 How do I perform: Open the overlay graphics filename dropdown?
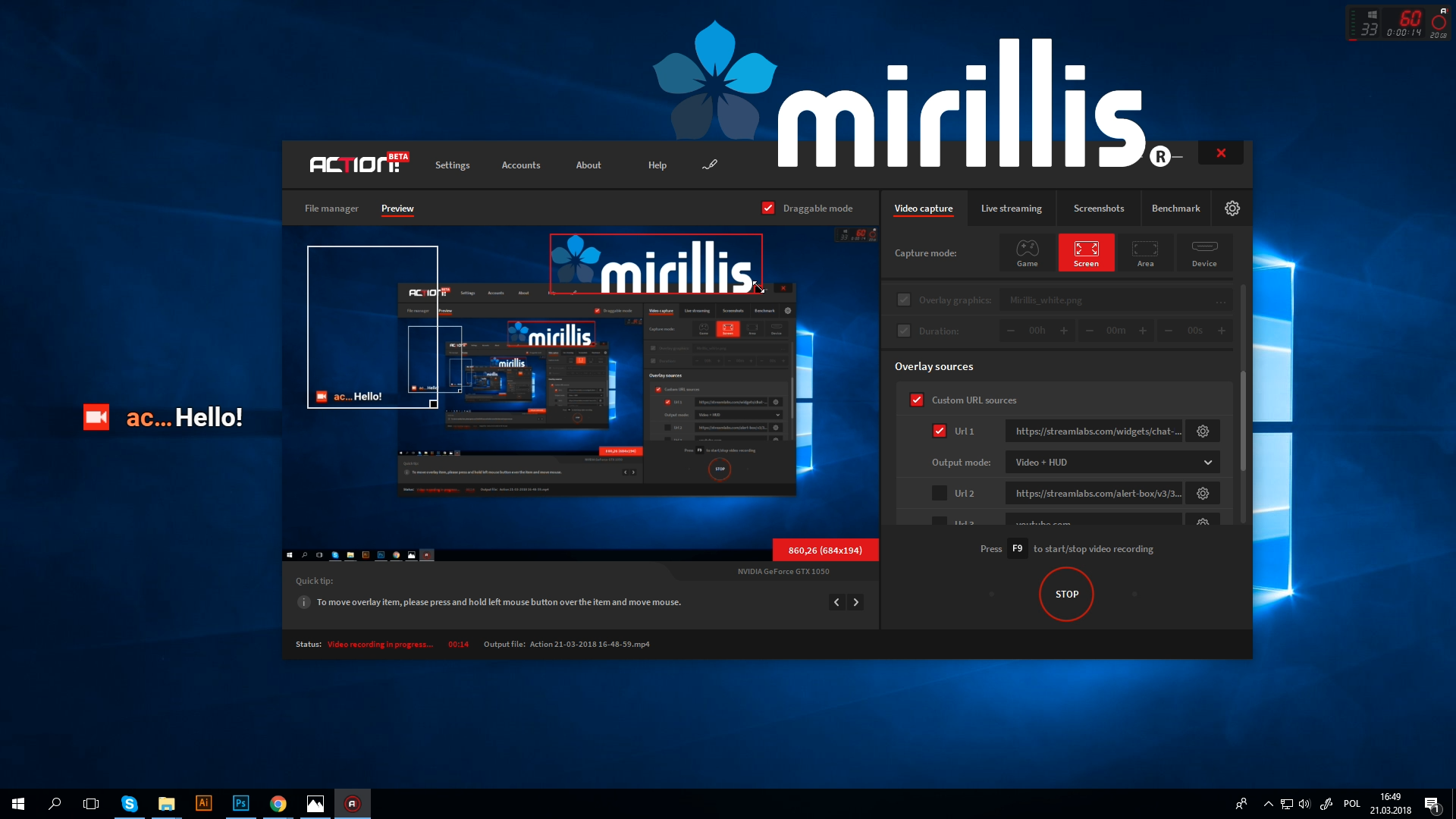click(1222, 299)
